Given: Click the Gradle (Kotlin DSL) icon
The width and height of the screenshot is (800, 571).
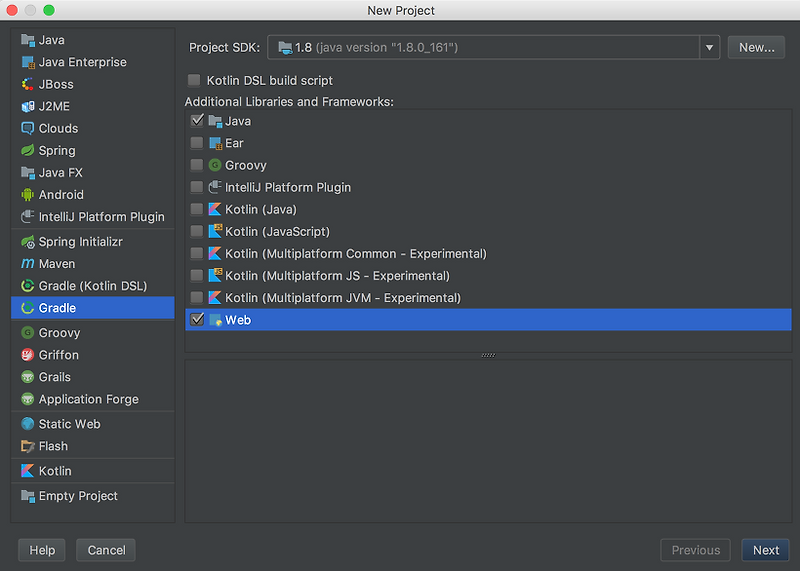Looking at the screenshot, I should coord(28,286).
